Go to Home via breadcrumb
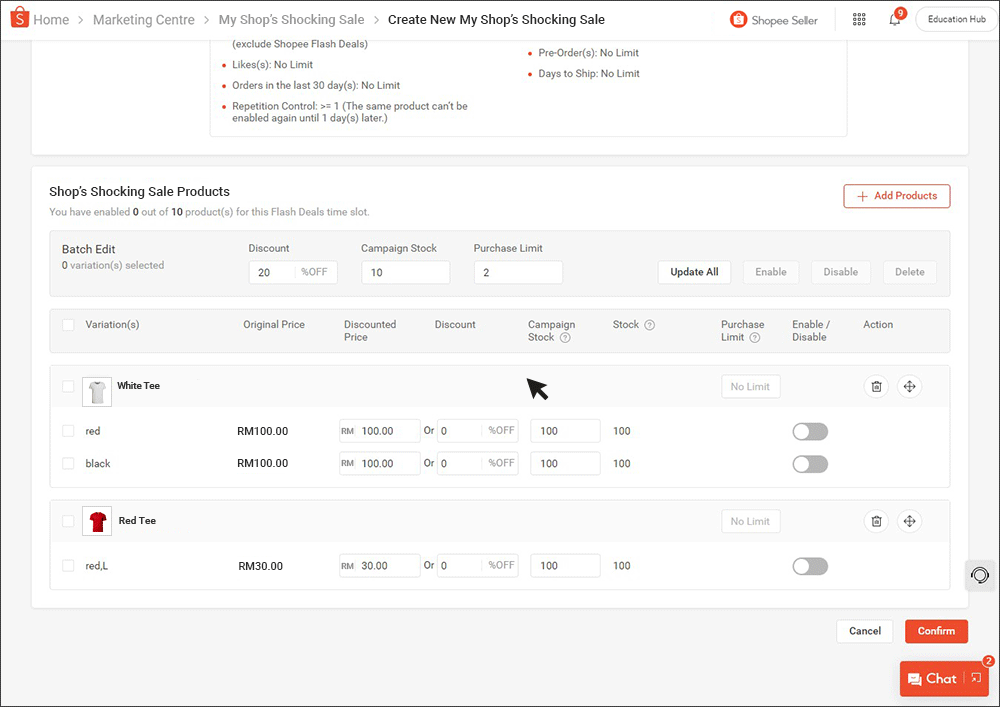 (52, 18)
